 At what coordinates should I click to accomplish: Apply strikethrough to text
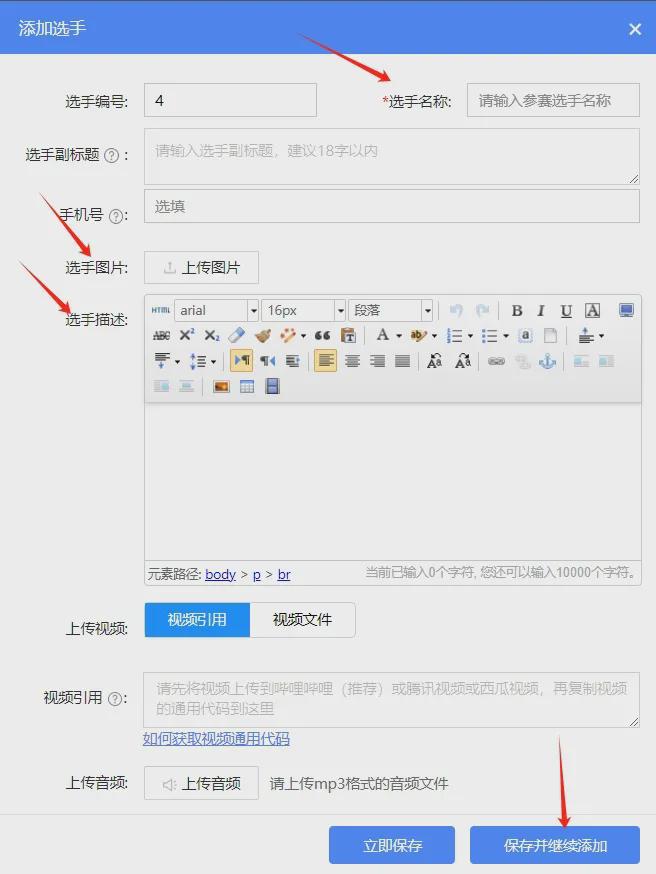click(x=161, y=336)
